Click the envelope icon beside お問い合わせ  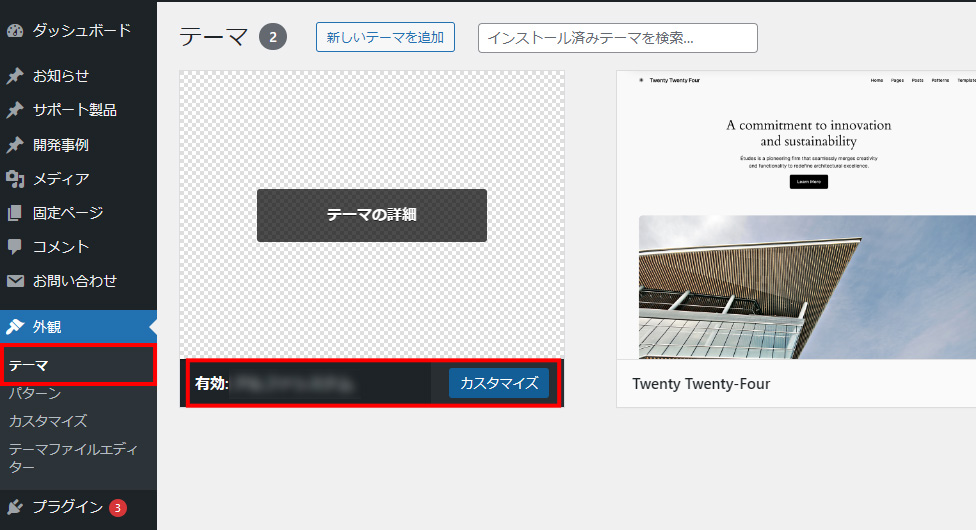click(15, 281)
